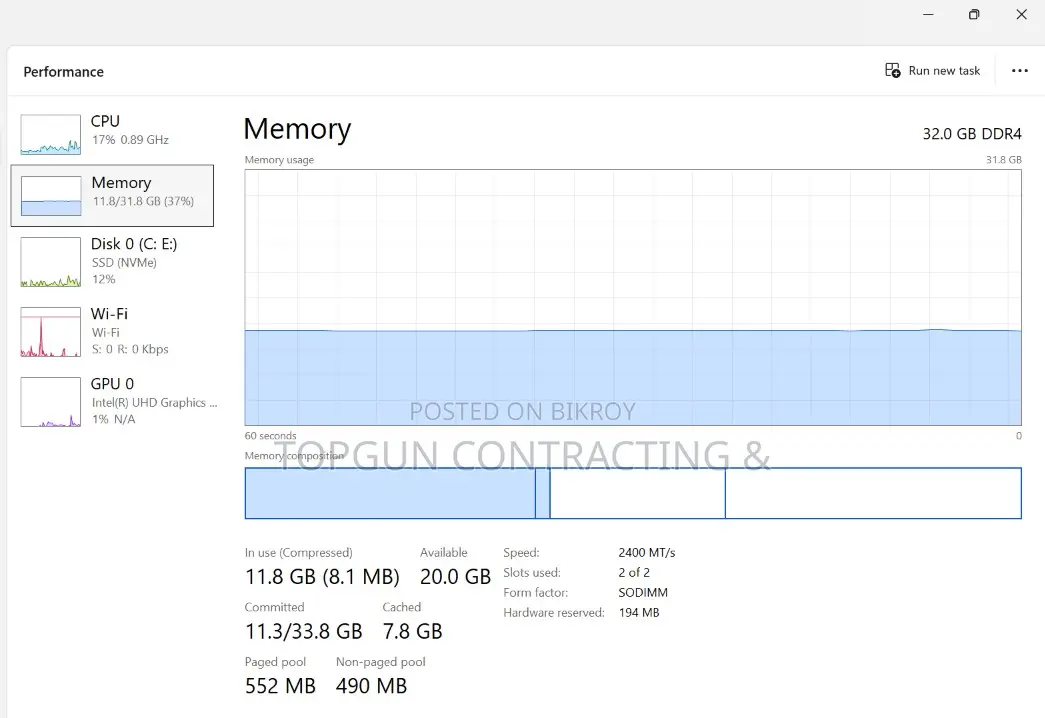Click the Run new task label
Viewport: 1045px width, 718px height.
pyautogui.click(x=944, y=71)
